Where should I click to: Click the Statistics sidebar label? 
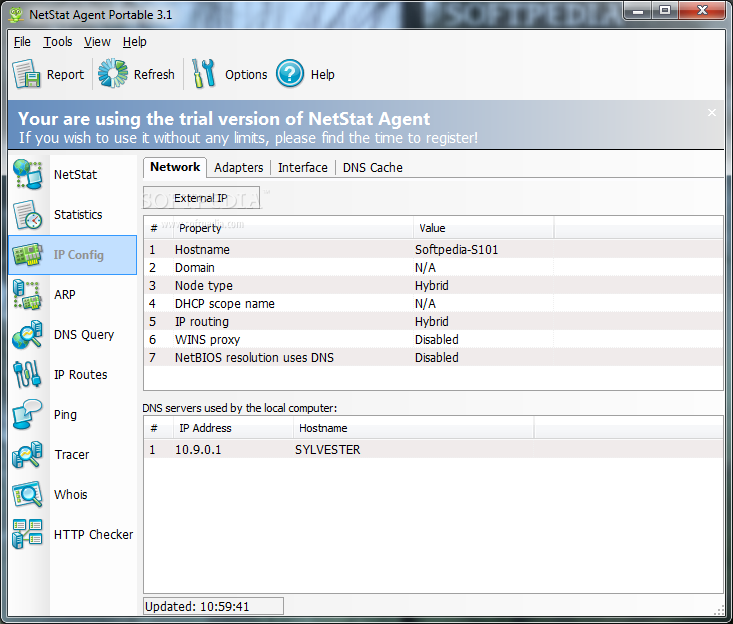[x=78, y=215]
